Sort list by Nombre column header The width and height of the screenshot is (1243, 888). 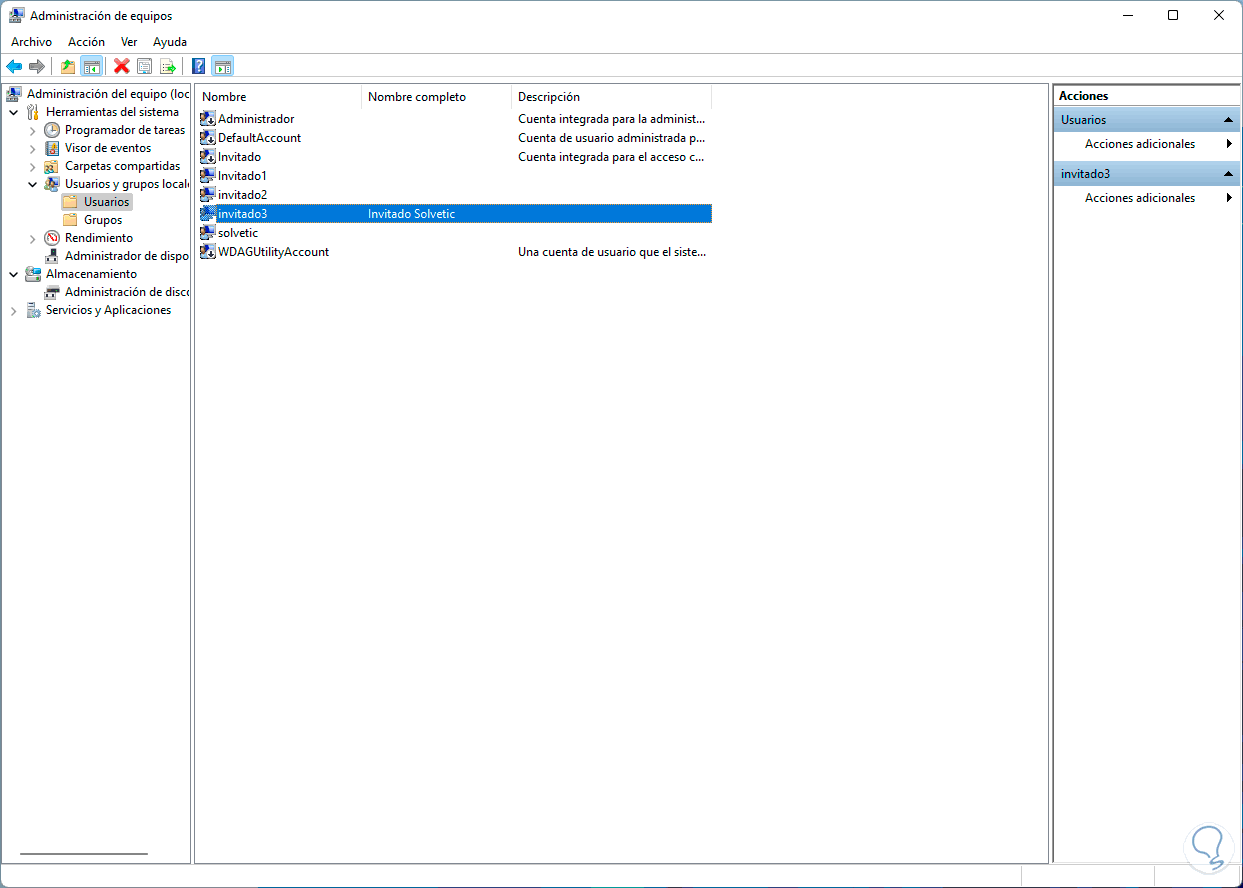(x=278, y=97)
